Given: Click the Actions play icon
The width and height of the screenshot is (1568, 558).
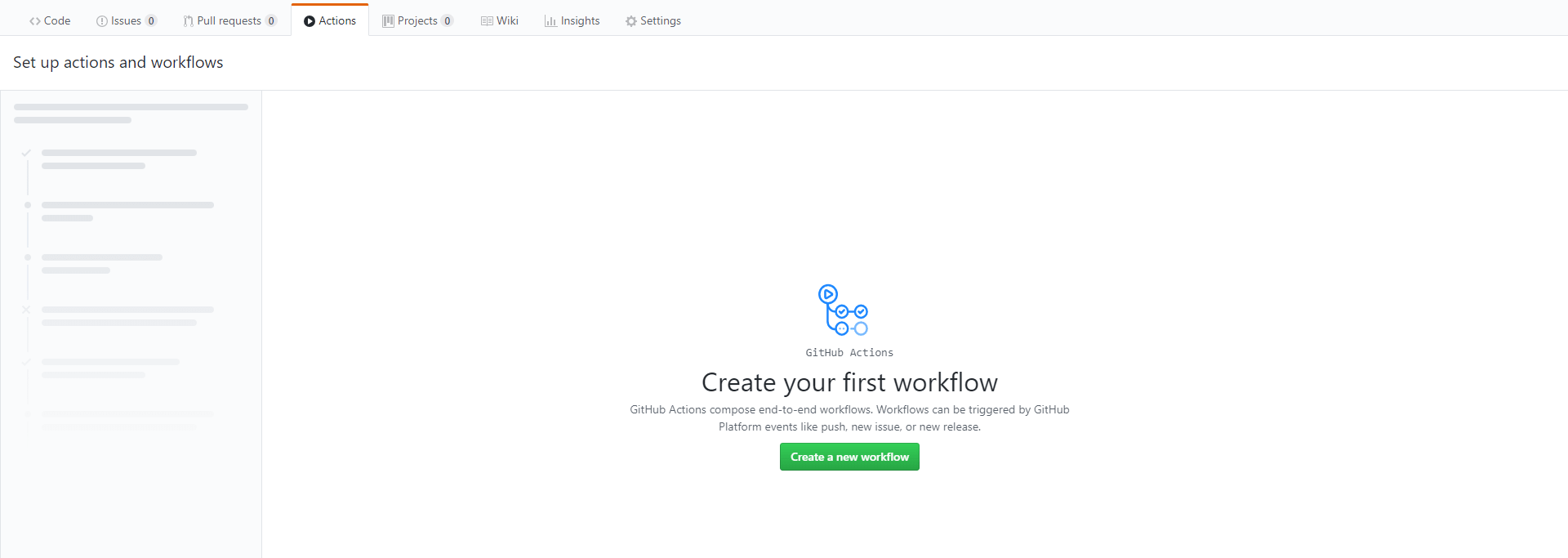Looking at the screenshot, I should [x=310, y=21].
